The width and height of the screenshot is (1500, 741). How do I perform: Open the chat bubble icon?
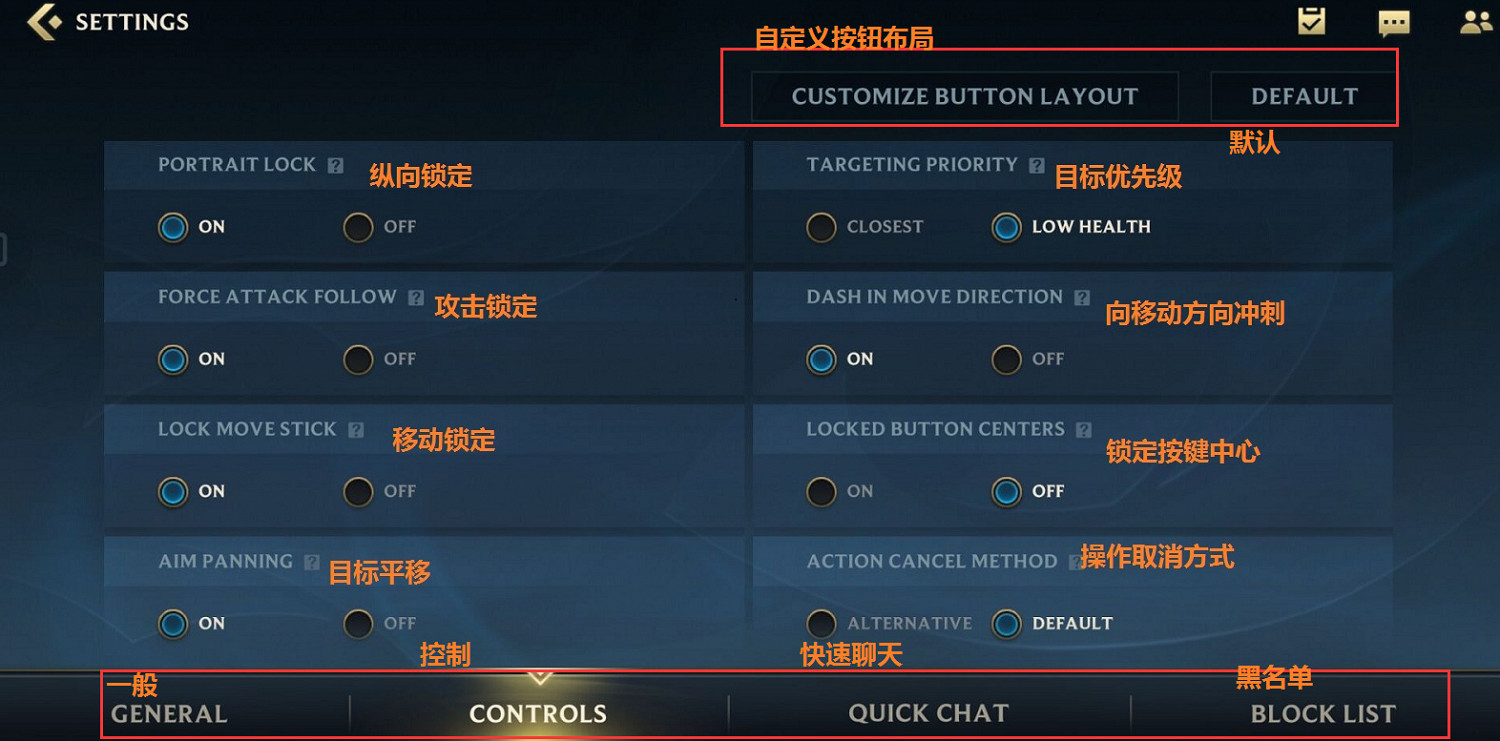(x=1393, y=23)
